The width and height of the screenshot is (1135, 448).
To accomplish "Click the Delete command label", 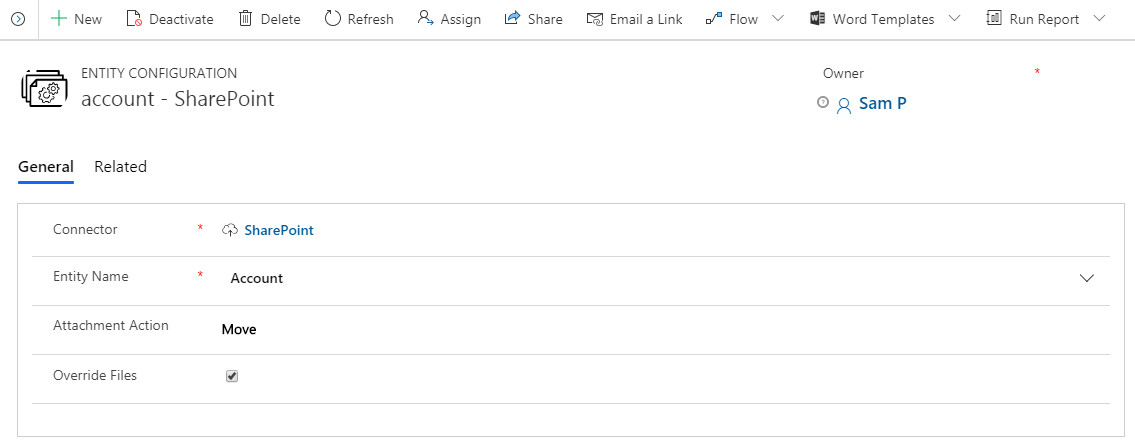I will 281,20.
